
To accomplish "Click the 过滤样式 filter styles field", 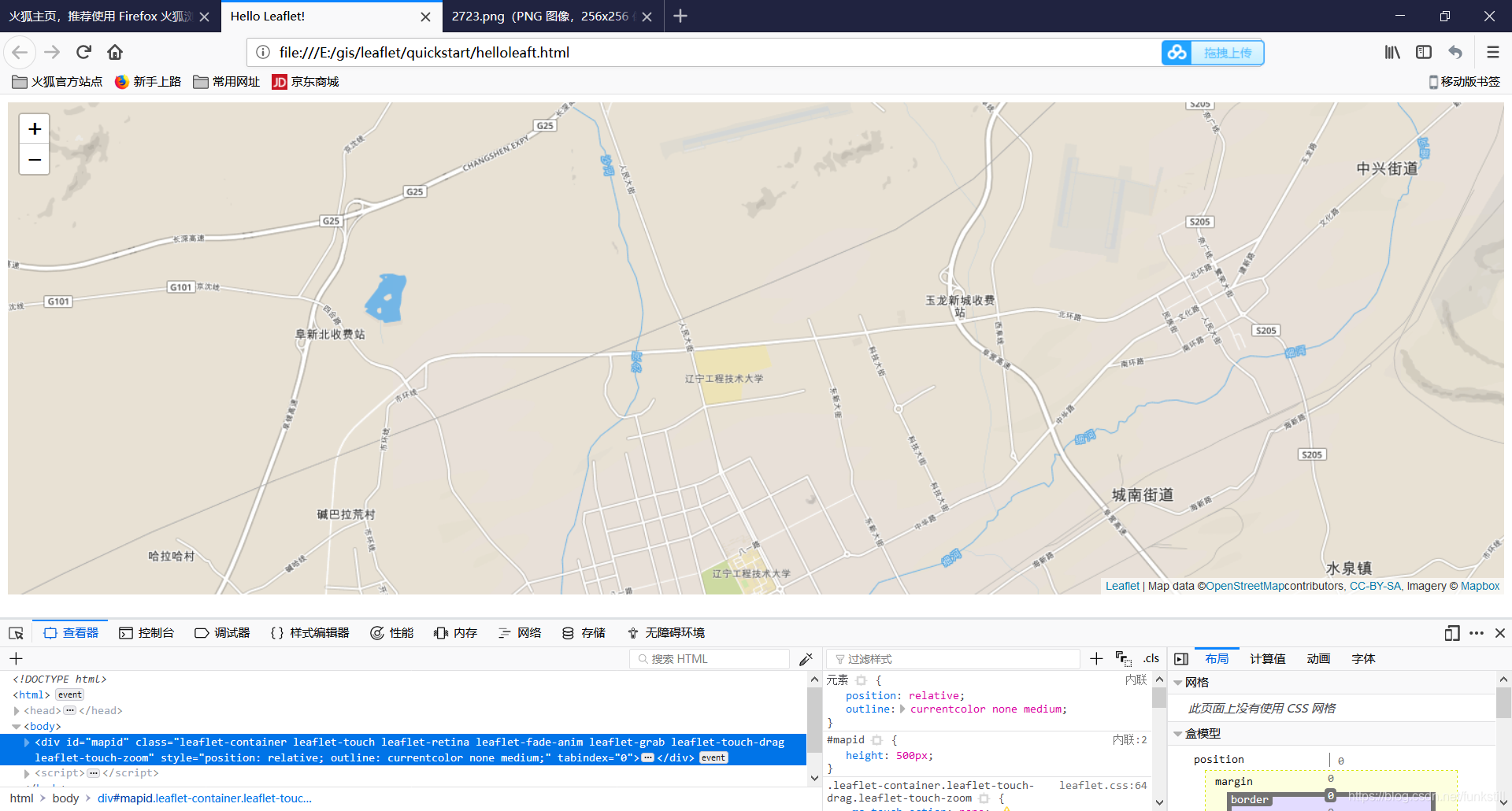I will tap(954, 658).
